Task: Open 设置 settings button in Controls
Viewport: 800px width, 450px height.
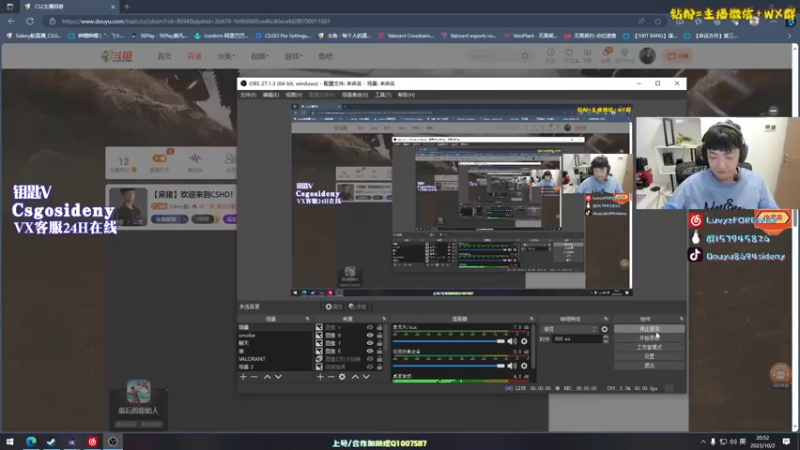Action: coord(649,356)
